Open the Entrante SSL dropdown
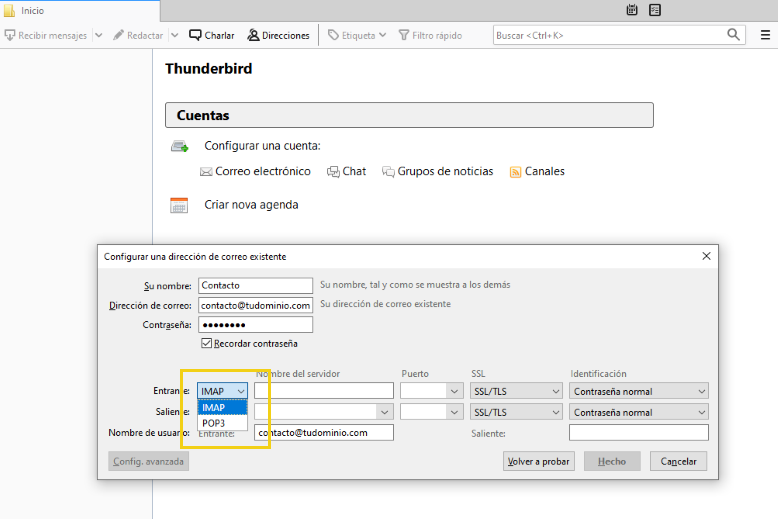The width and height of the screenshot is (778, 519). click(x=516, y=391)
